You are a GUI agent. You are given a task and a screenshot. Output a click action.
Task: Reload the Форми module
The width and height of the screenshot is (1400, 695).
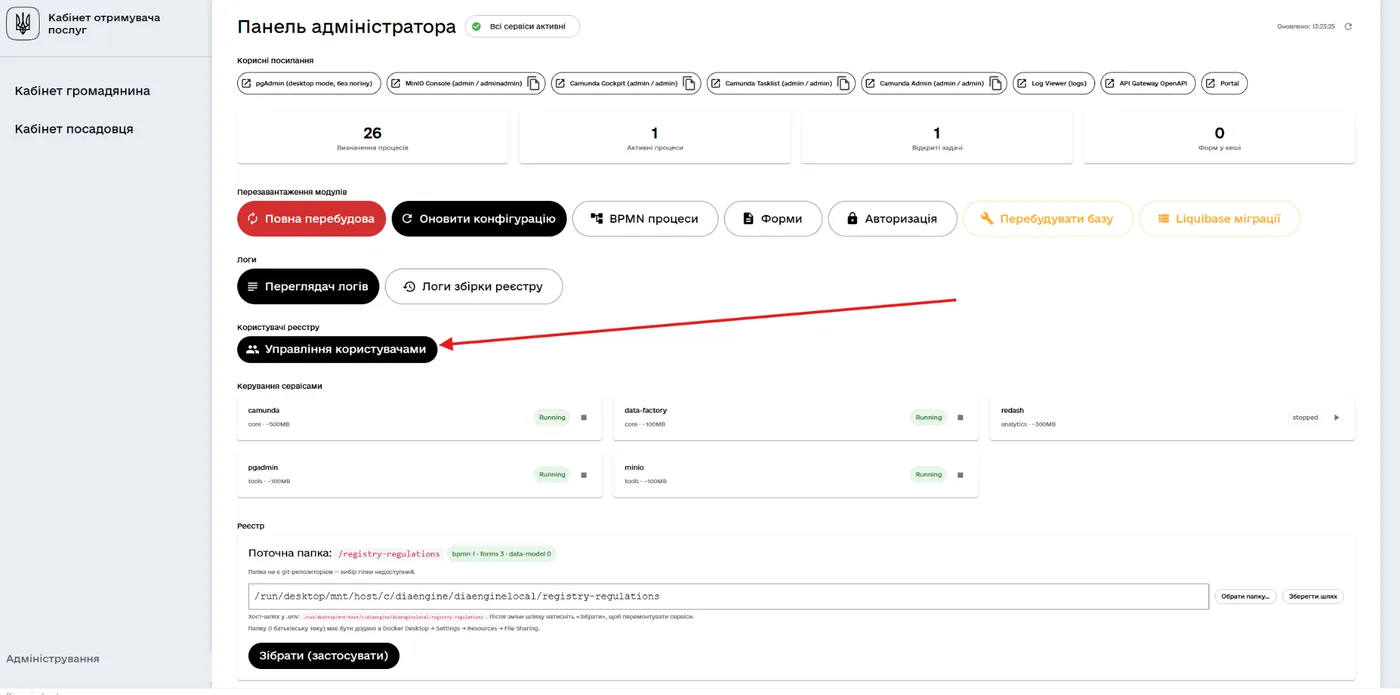[773, 219]
